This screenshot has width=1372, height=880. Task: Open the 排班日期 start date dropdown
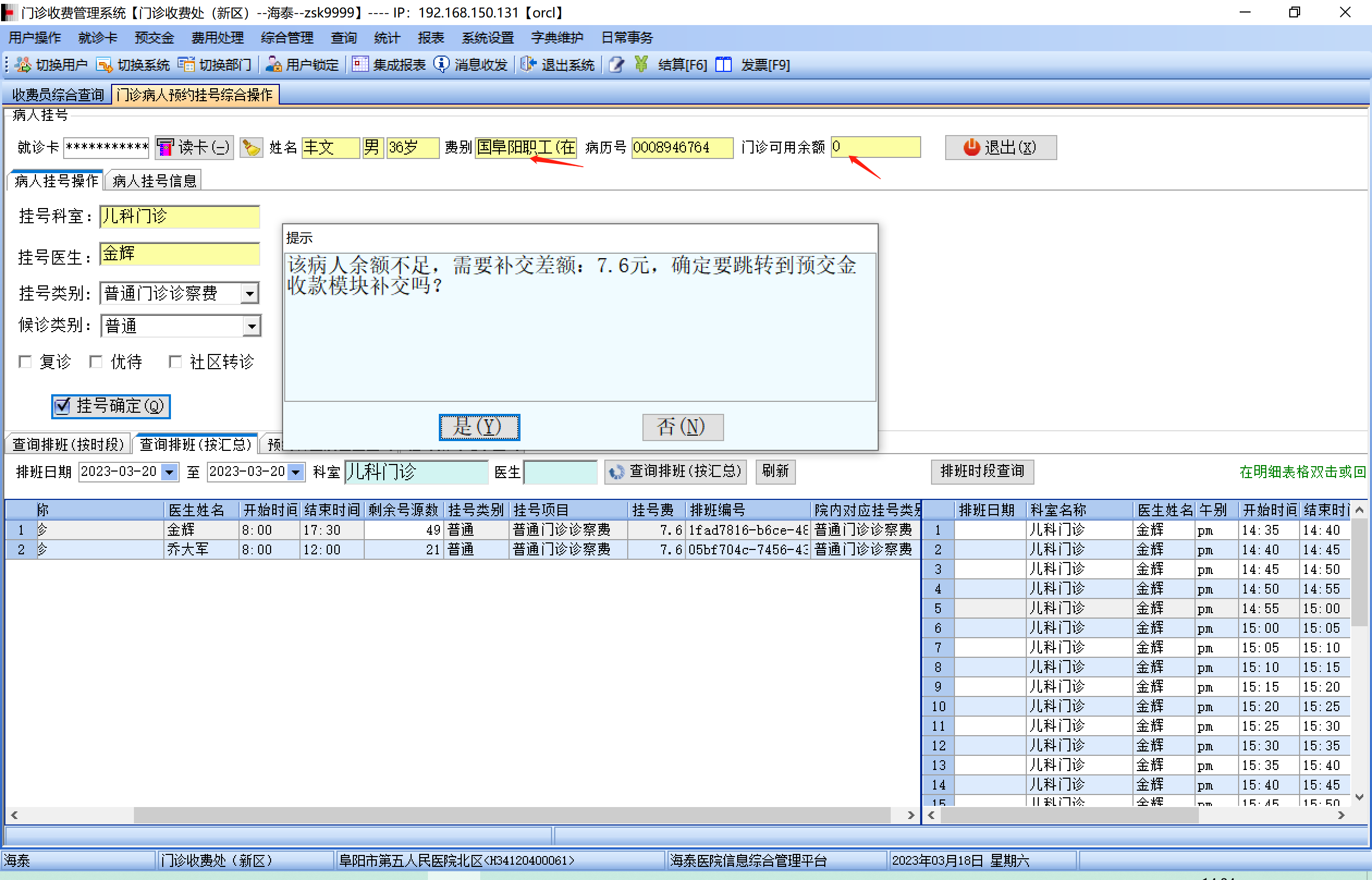click(x=169, y=472)
